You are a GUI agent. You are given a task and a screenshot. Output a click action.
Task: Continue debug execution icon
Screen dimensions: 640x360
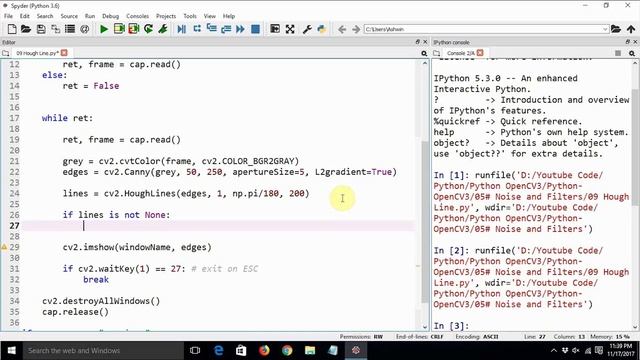240,29
